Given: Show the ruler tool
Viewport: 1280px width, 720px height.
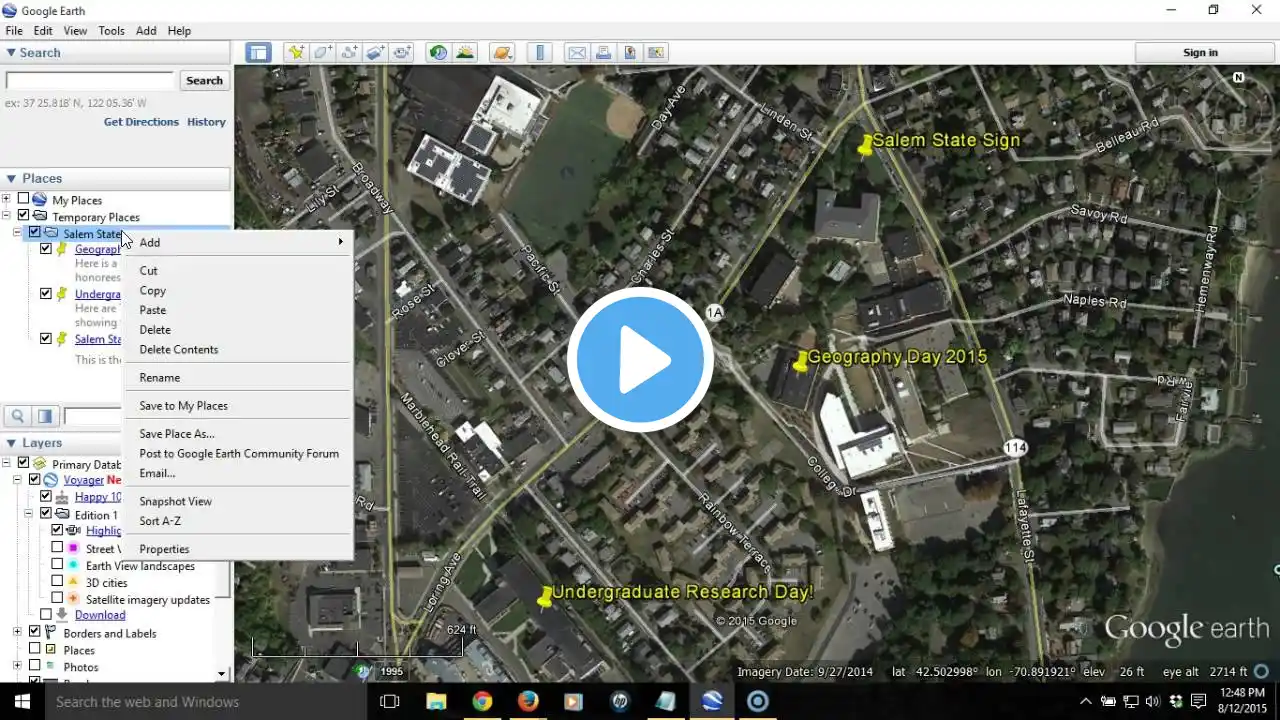Looking at the screenshot, I should 540,53.
